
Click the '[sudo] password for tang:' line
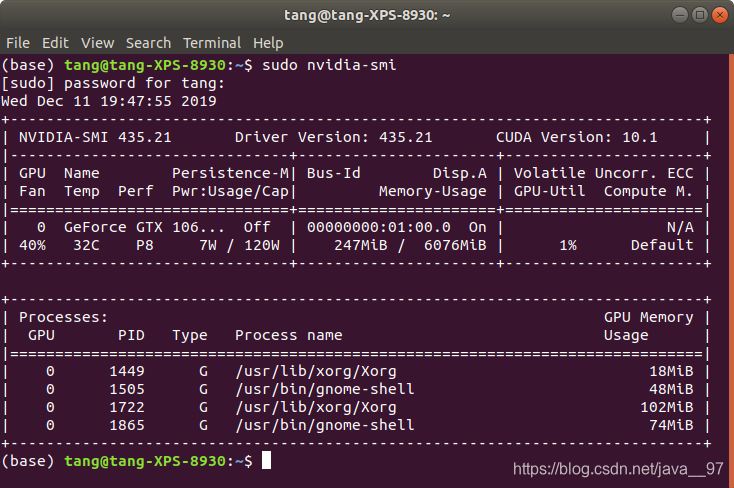[x=113, y=83]
